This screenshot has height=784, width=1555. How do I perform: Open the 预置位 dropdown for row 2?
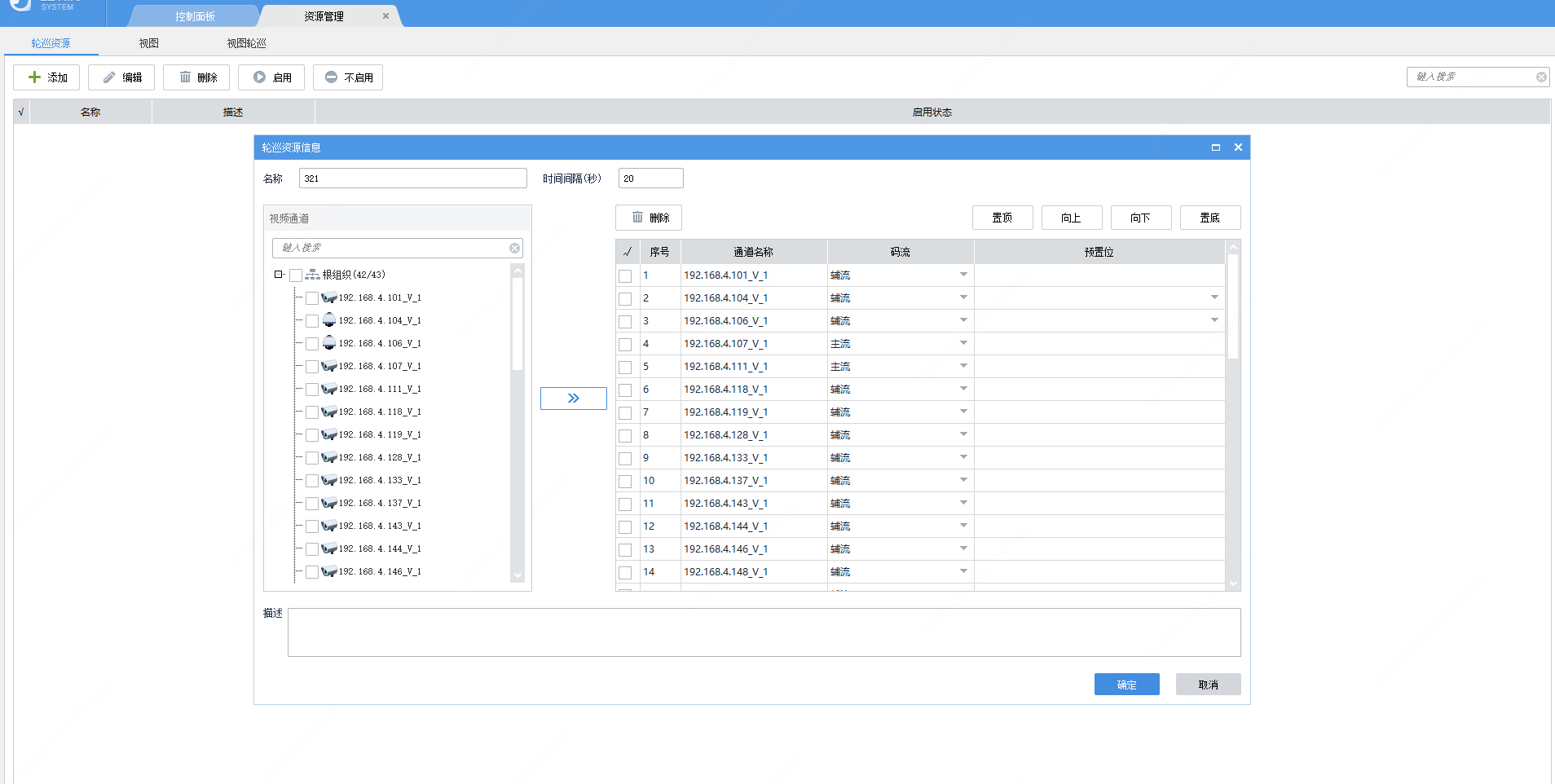pos(1214,297)
